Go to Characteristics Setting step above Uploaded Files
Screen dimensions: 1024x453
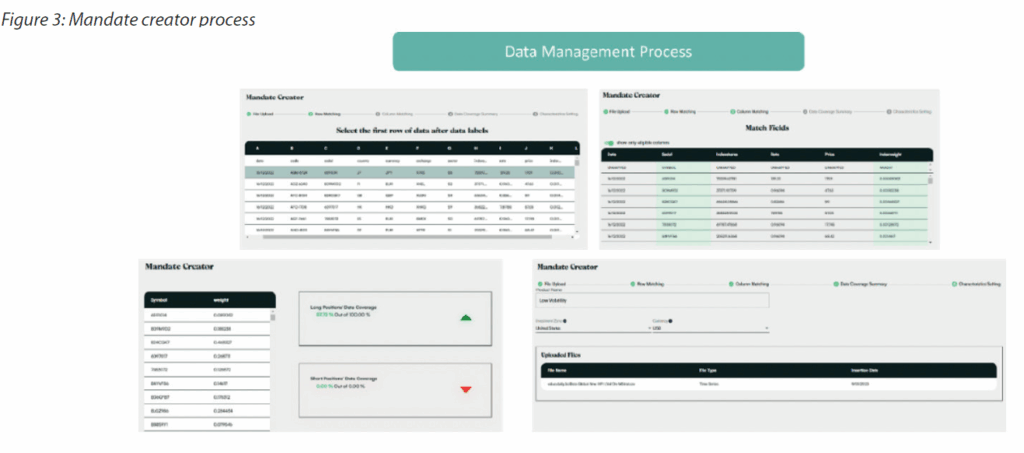955,283
